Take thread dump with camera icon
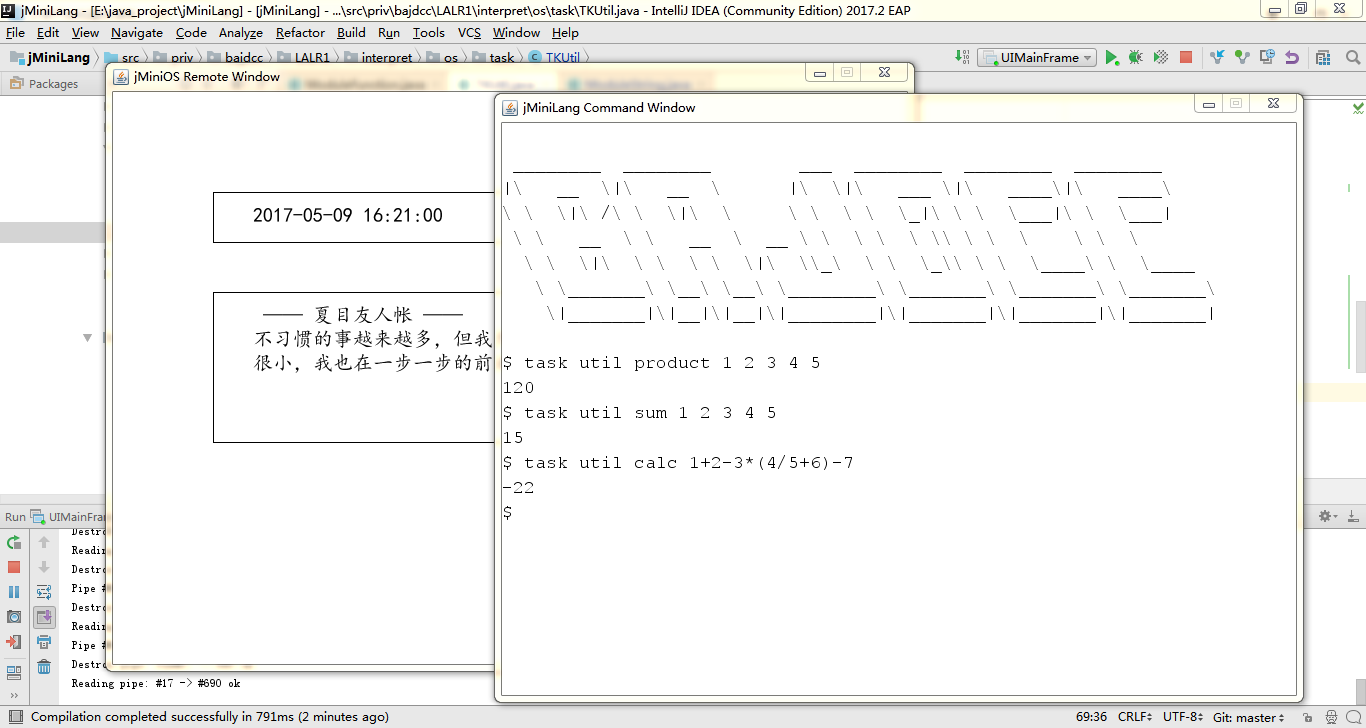The image size is (1366, 728). [14, 615]
